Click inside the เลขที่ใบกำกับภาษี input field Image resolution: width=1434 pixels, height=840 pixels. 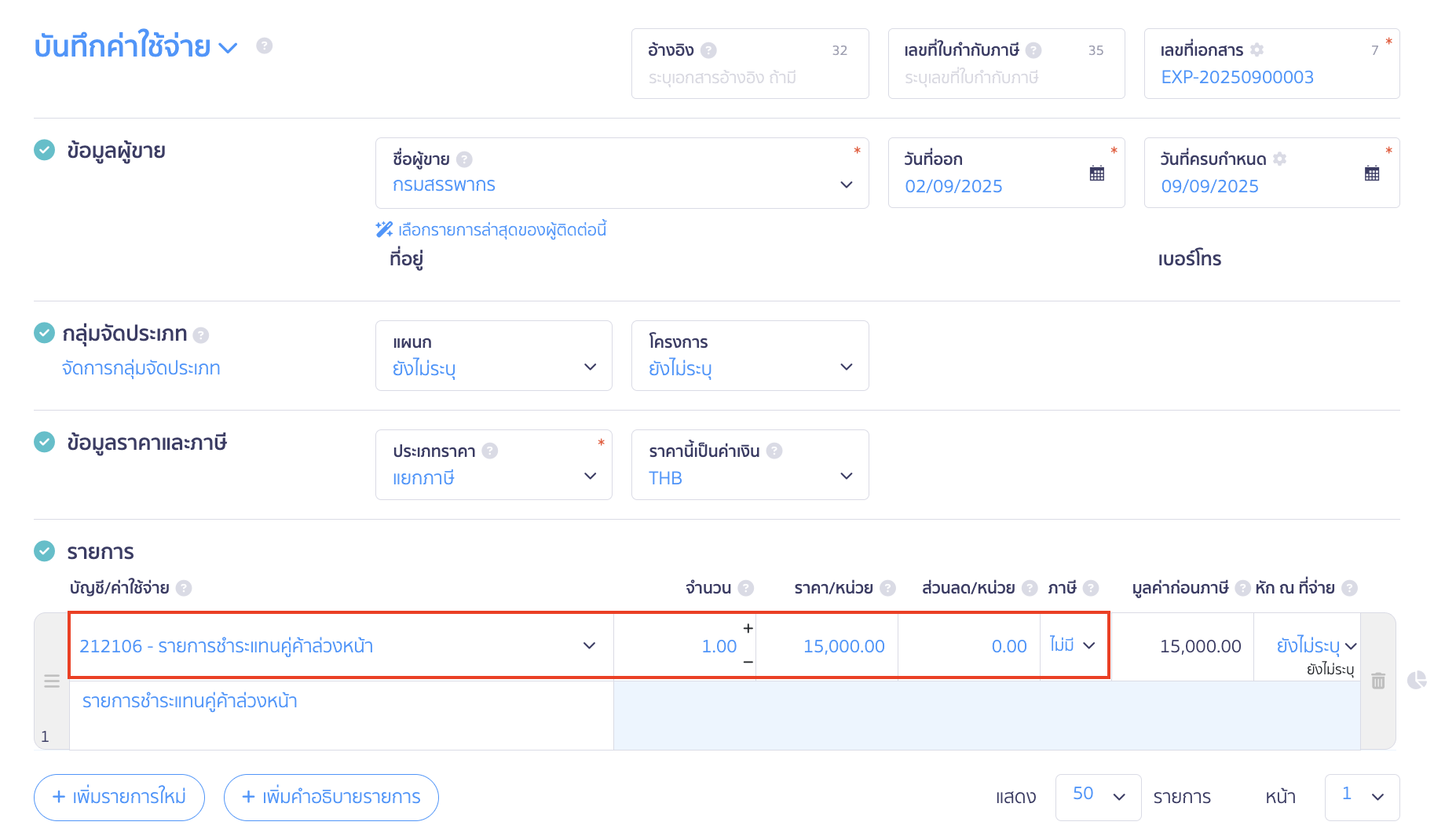coord(1005,76)
